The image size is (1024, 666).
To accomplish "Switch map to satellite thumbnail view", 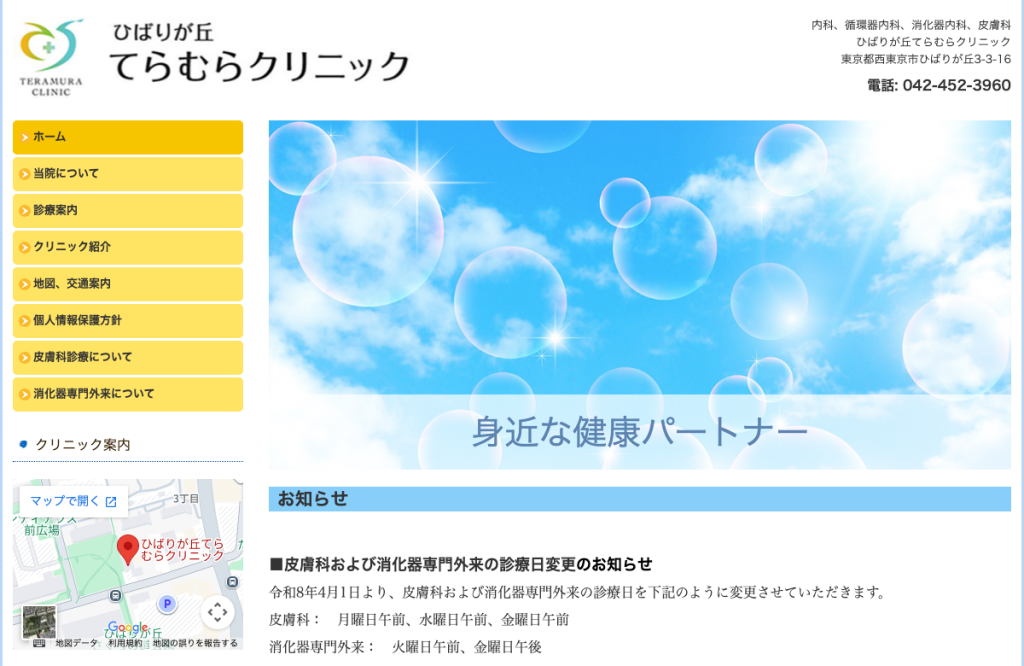I will tap(39, 622).
